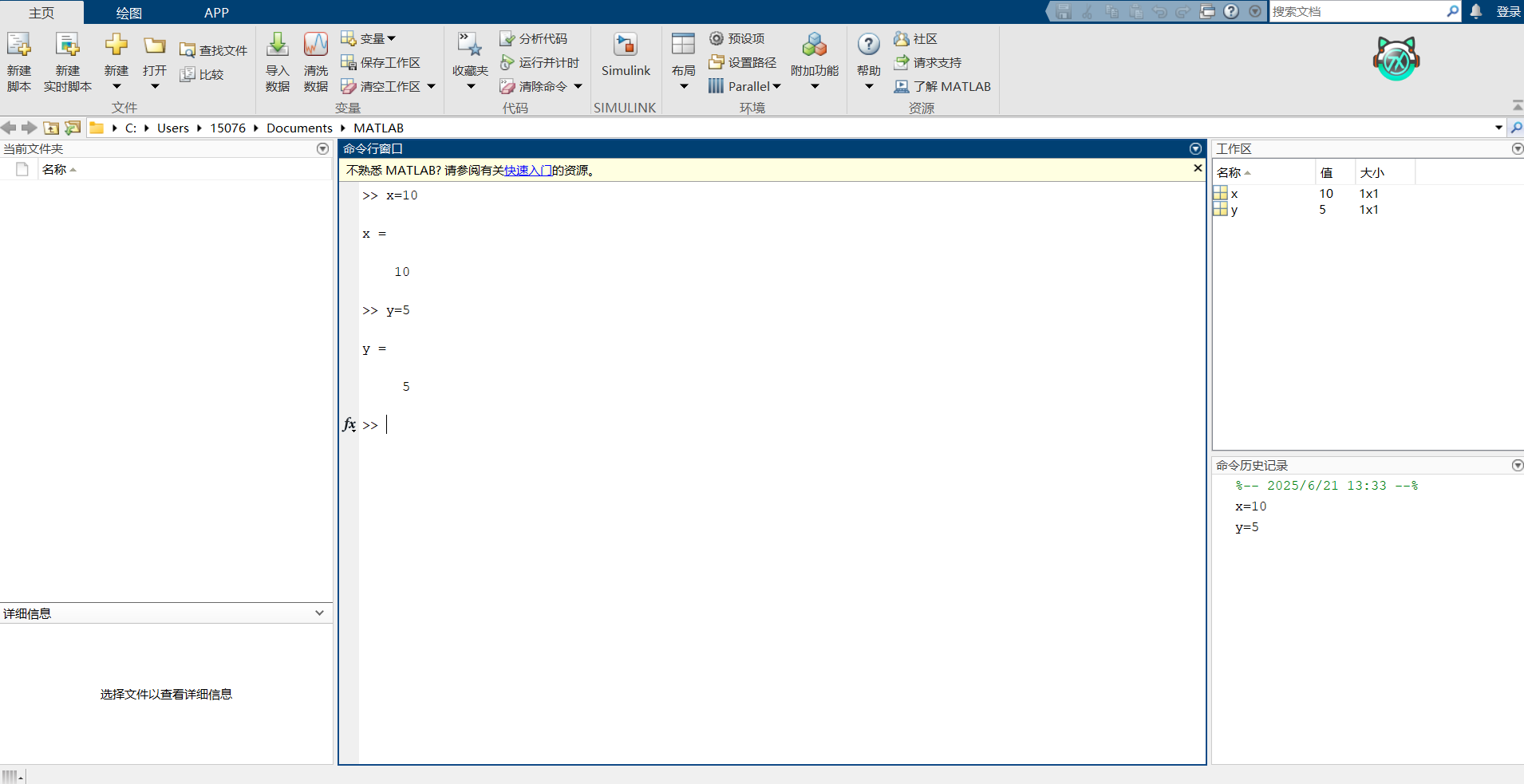Open 预设项 Preferences gear icon
Image resolution: width=1524 pixels, height=784 pixels.
point(717,38)
